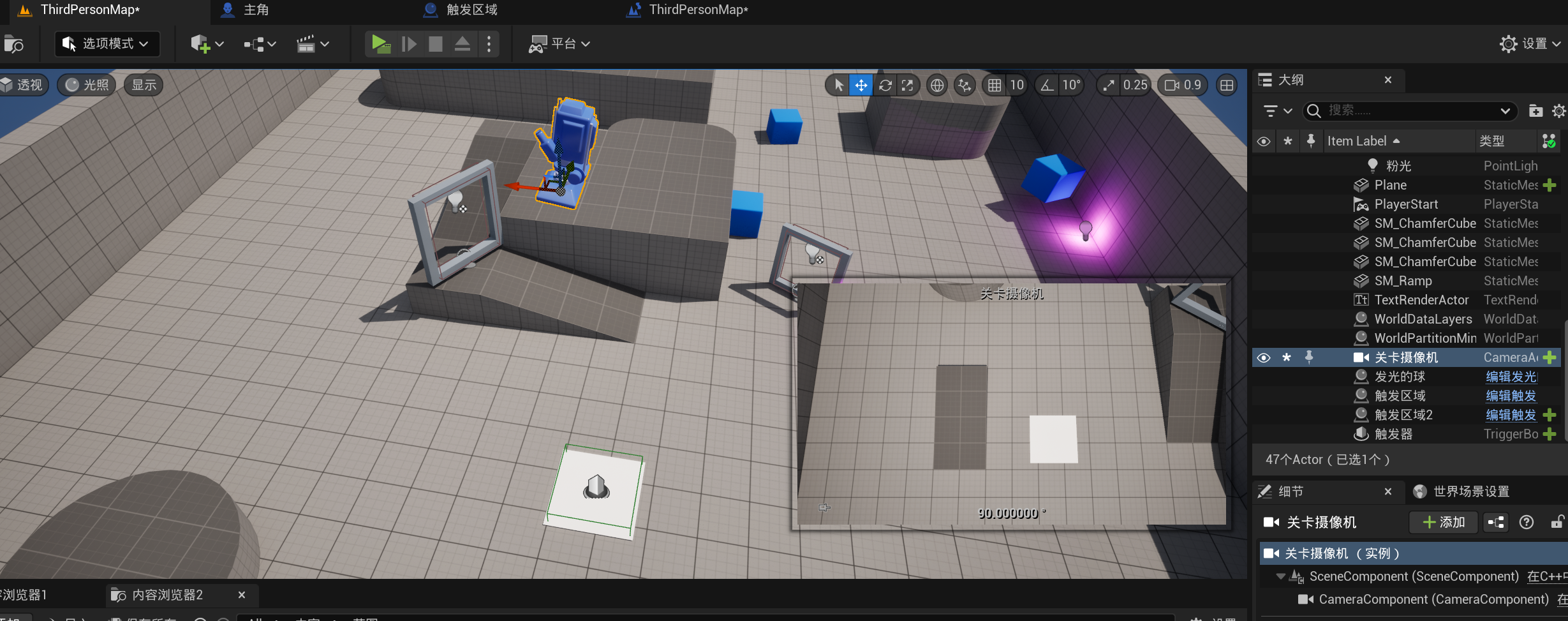
Task: Open the 编辑发光 blueprint link
Action: coord(1511,377)
